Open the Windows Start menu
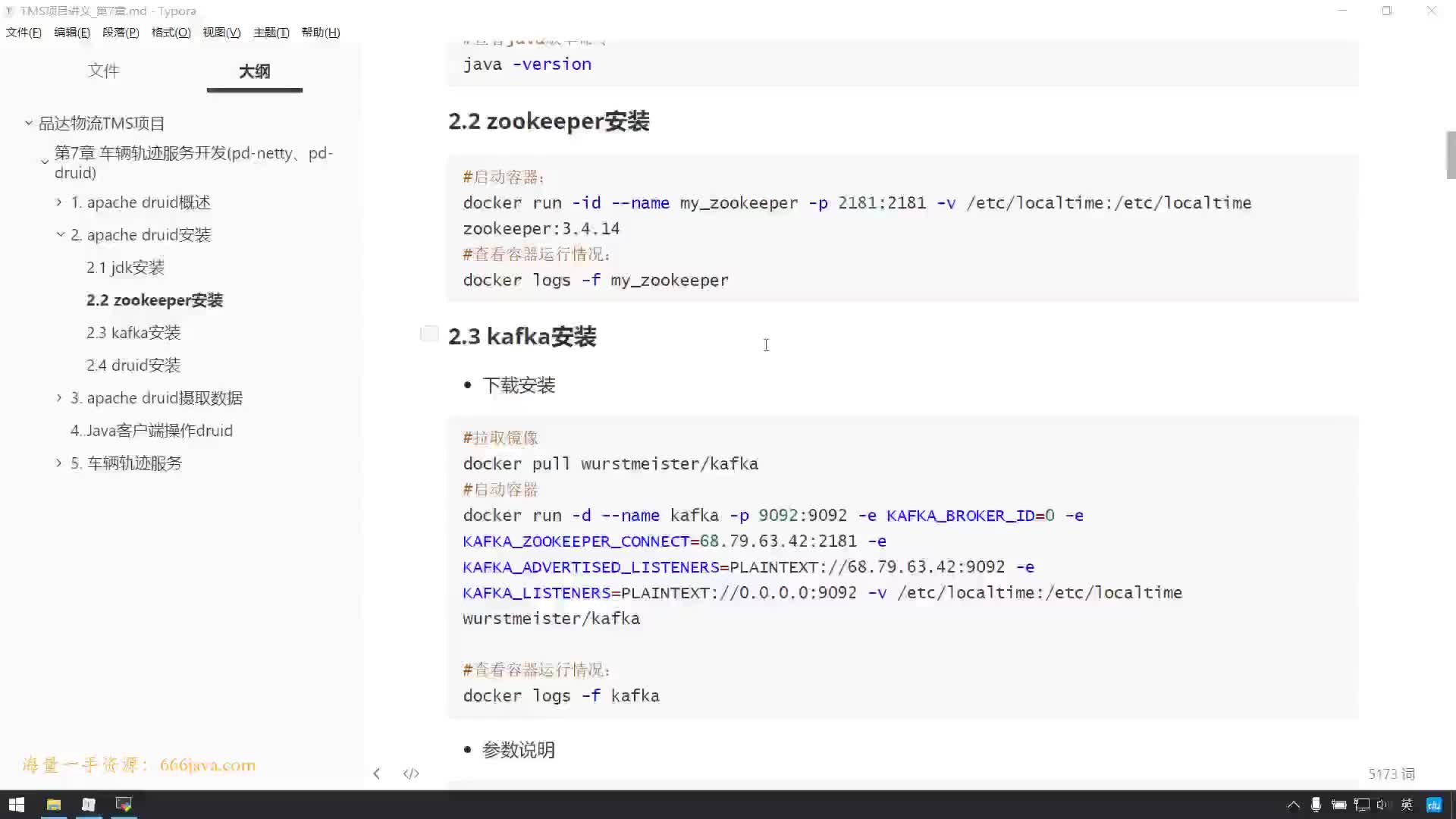Screen dimensions: 1456x819 [x=17, y=805]
